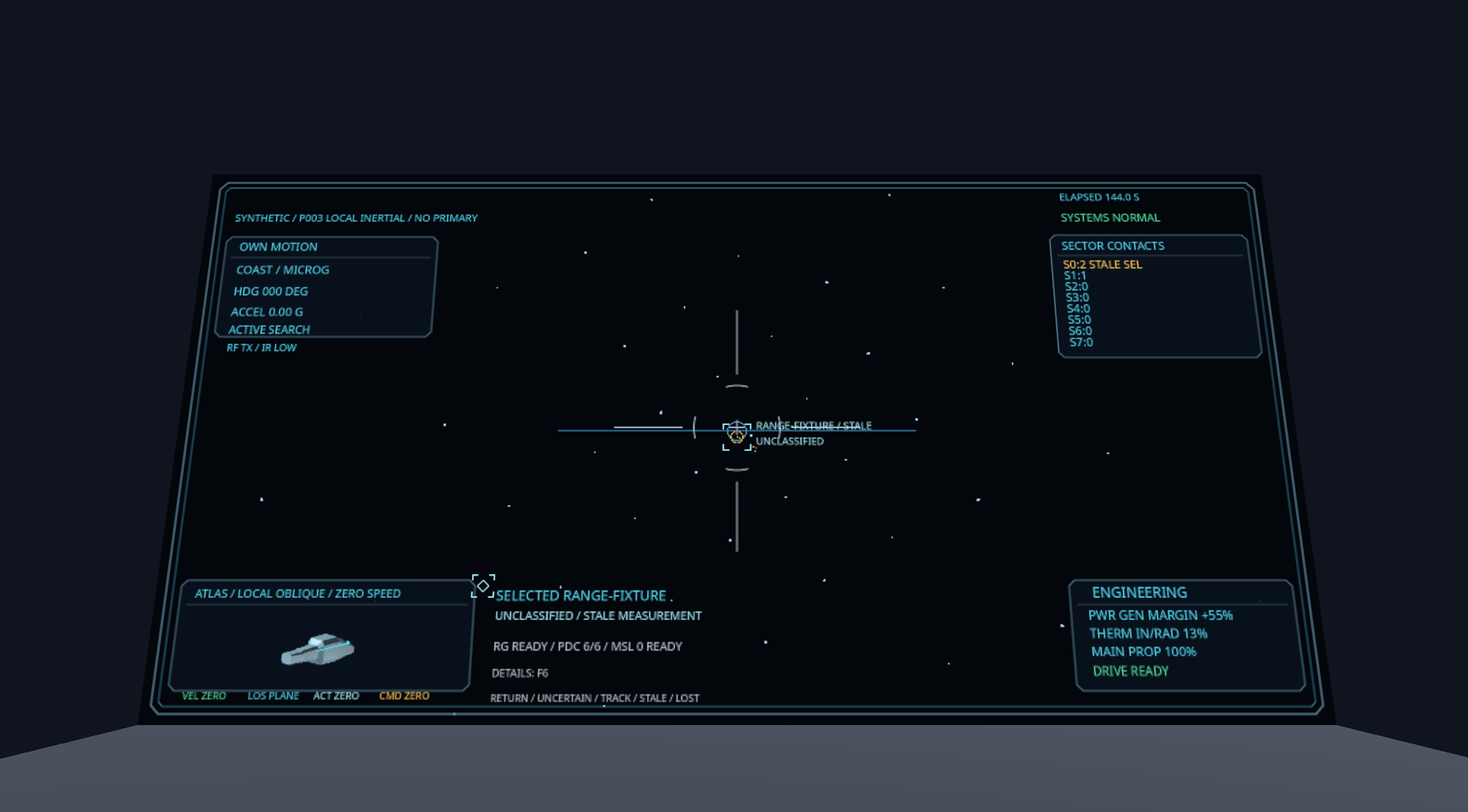
Task: Click the RANGE-FIXTURE / STALE contact label
Action: click(813, 426)
